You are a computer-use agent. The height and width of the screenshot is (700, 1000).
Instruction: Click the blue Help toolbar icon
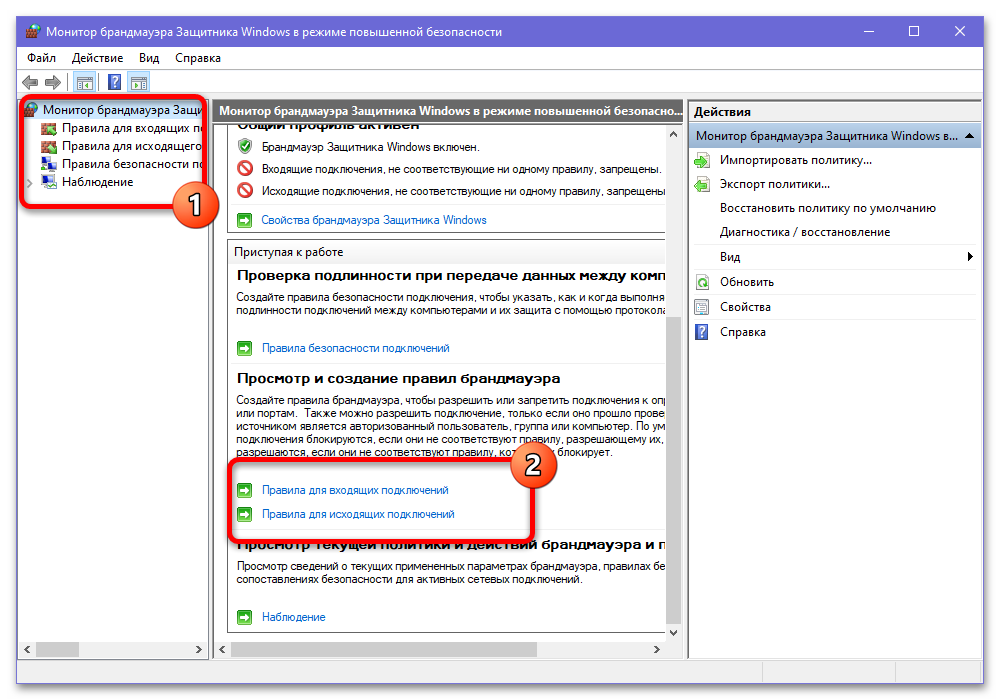pos(114,82)
